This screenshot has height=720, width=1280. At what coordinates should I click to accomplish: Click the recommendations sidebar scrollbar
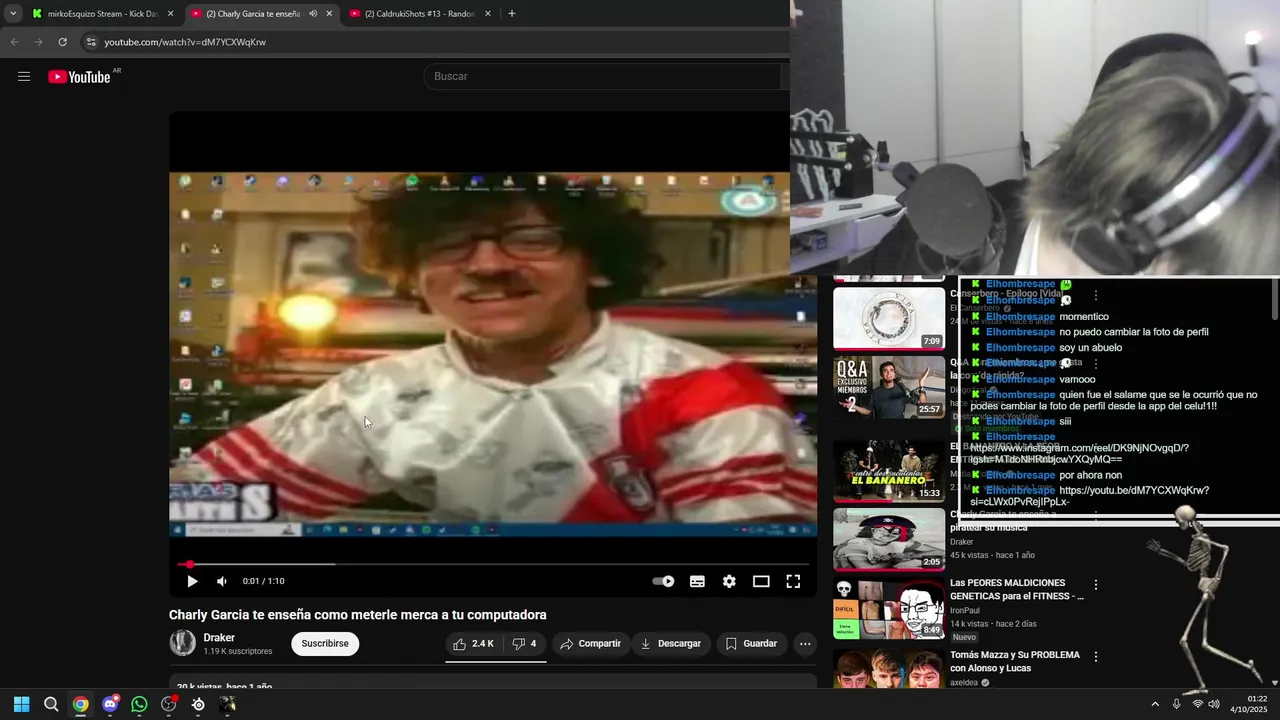1274,300
